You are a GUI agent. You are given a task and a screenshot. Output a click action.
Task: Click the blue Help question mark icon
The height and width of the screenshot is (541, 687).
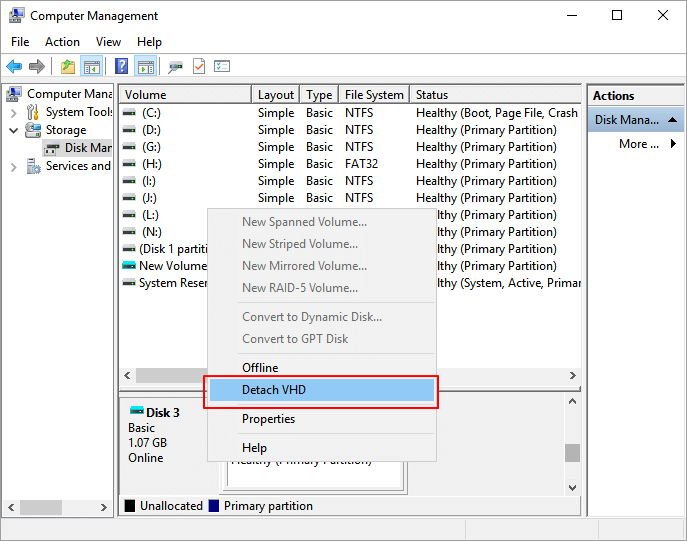[x=121, y=66]
